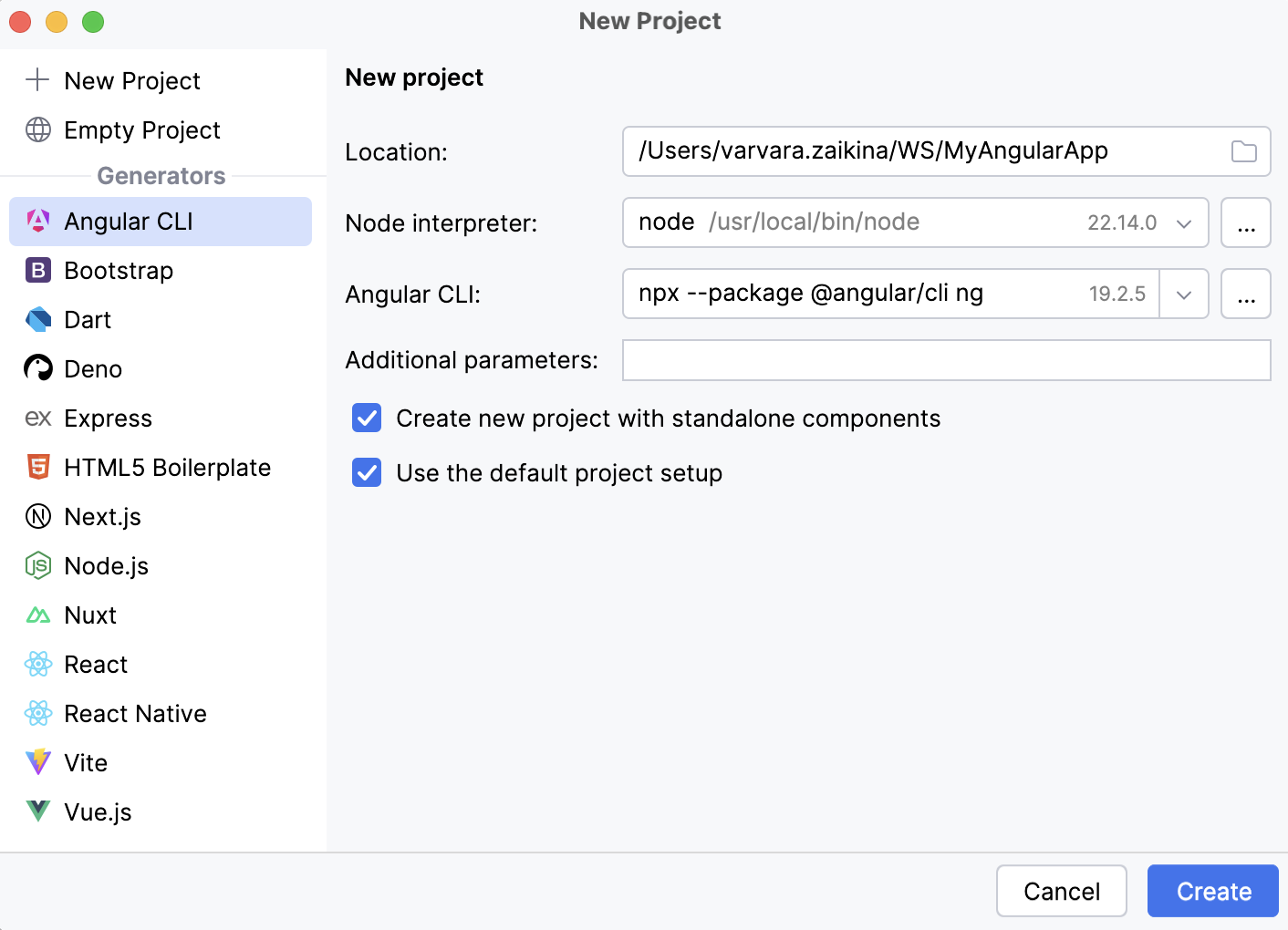Open the Location folder browser icon
The width and height of the screenshot is (1288, 930).
[1244, 151]
